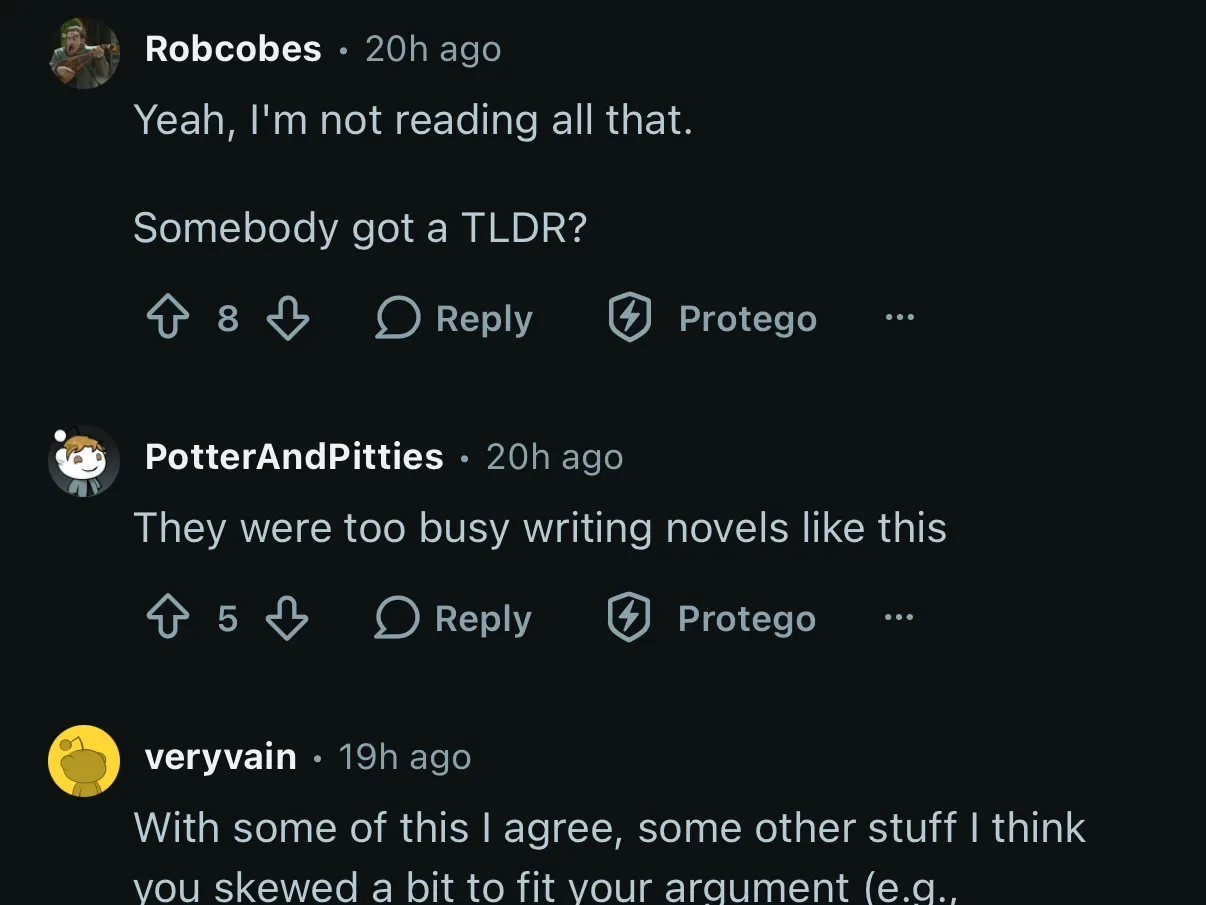
Task: Upvote Robcobes' comment
Action: click(168, 319)
